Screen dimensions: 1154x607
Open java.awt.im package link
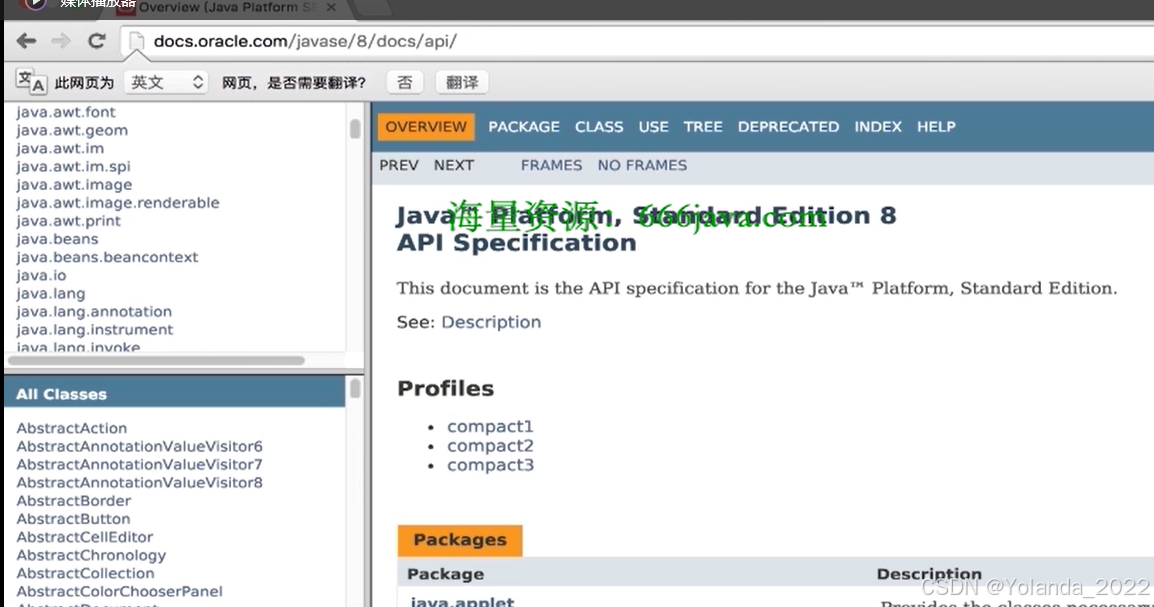click(x=60, y=148)
